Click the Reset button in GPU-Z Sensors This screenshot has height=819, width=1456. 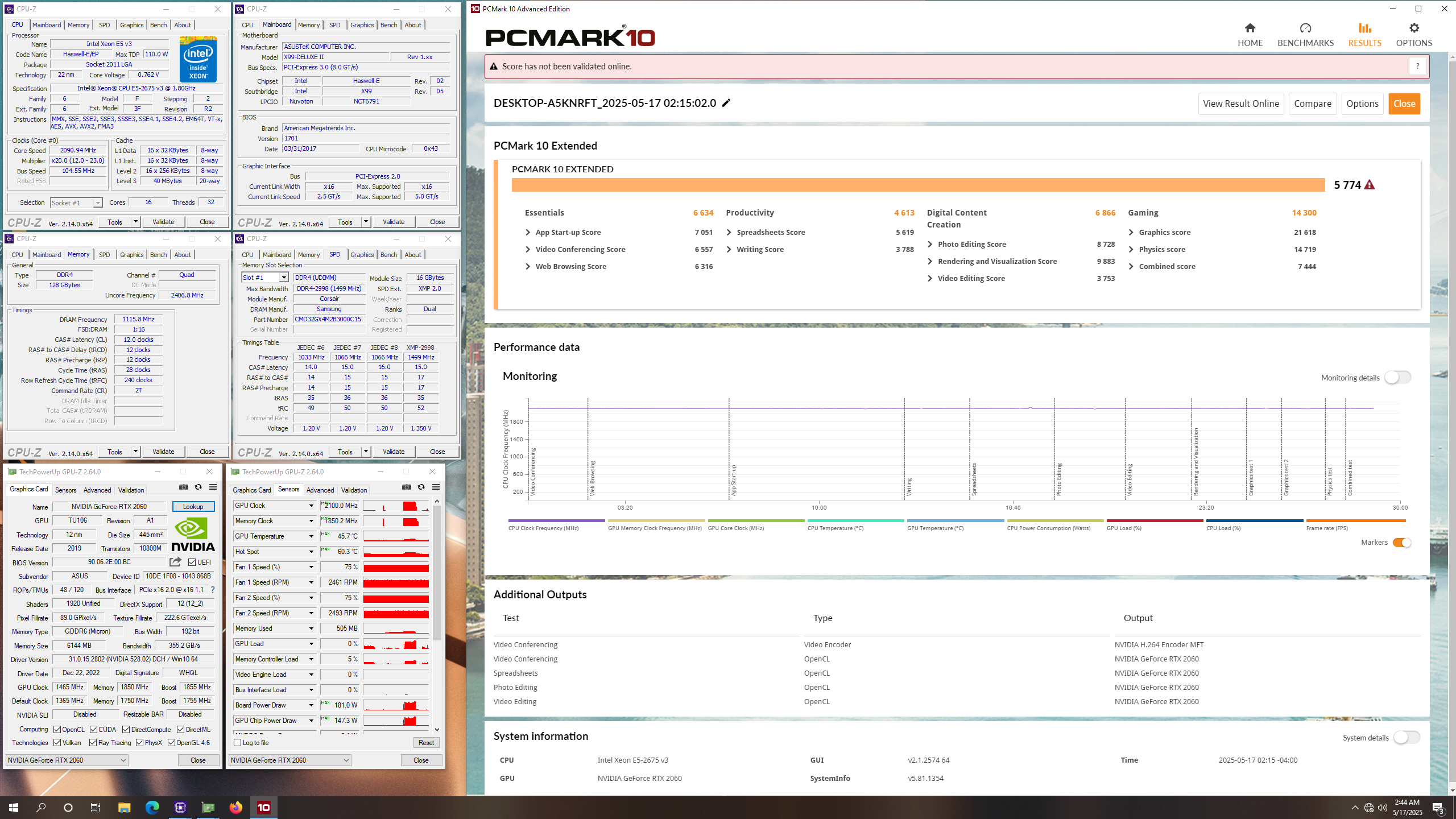click(426, 743)
